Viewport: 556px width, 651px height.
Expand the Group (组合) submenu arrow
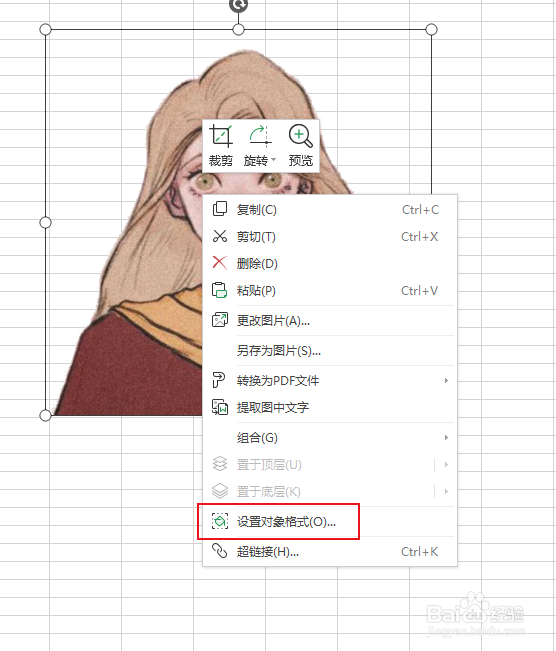click(446, 438)
